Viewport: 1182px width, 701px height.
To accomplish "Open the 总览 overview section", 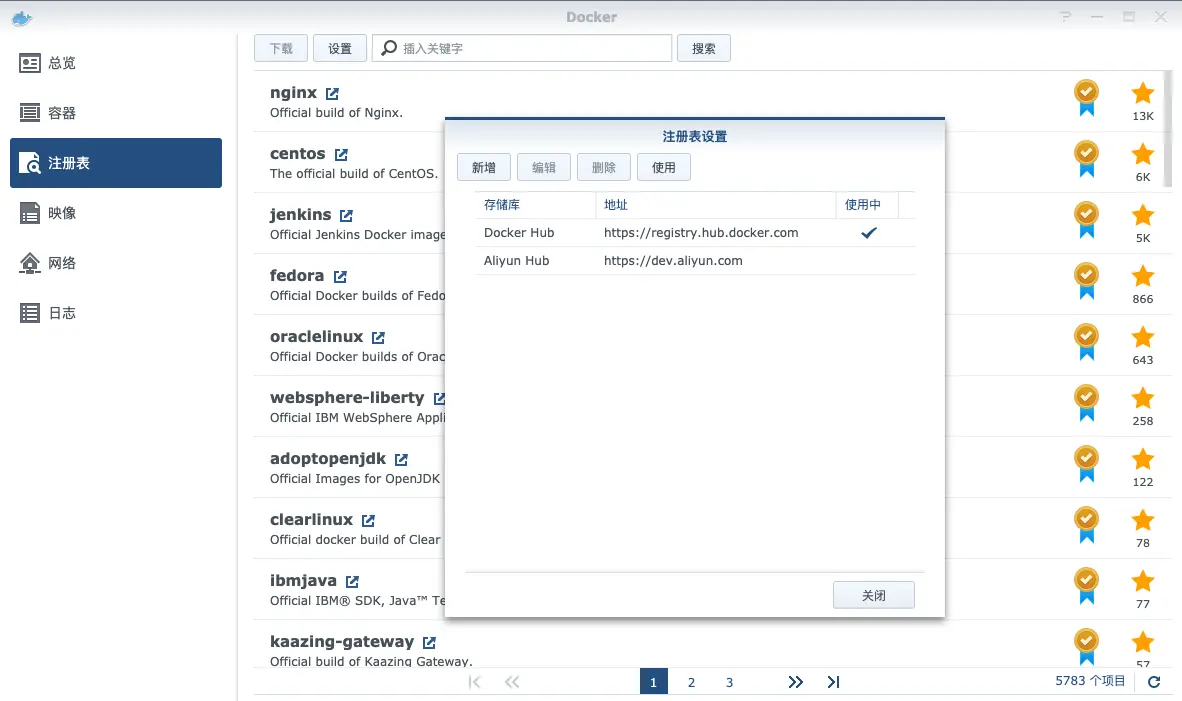I will click(x=115, y=63).
